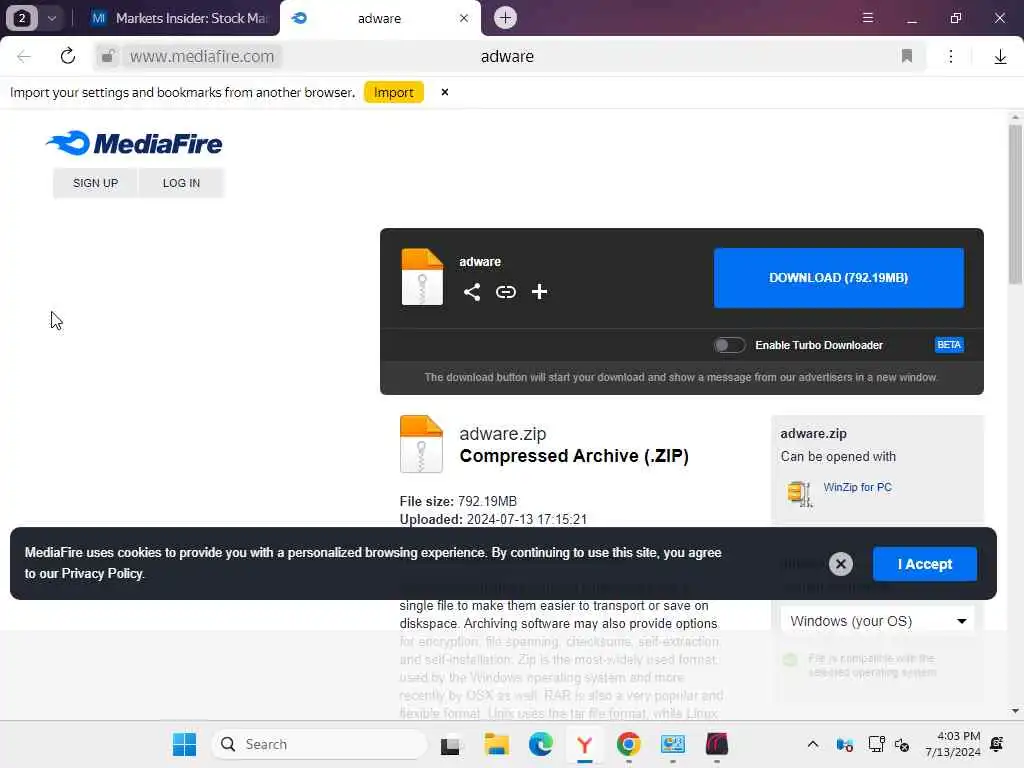Click the share icon under adware
The height and width of the screenshot is (768, 1024).
click(472, 292)
